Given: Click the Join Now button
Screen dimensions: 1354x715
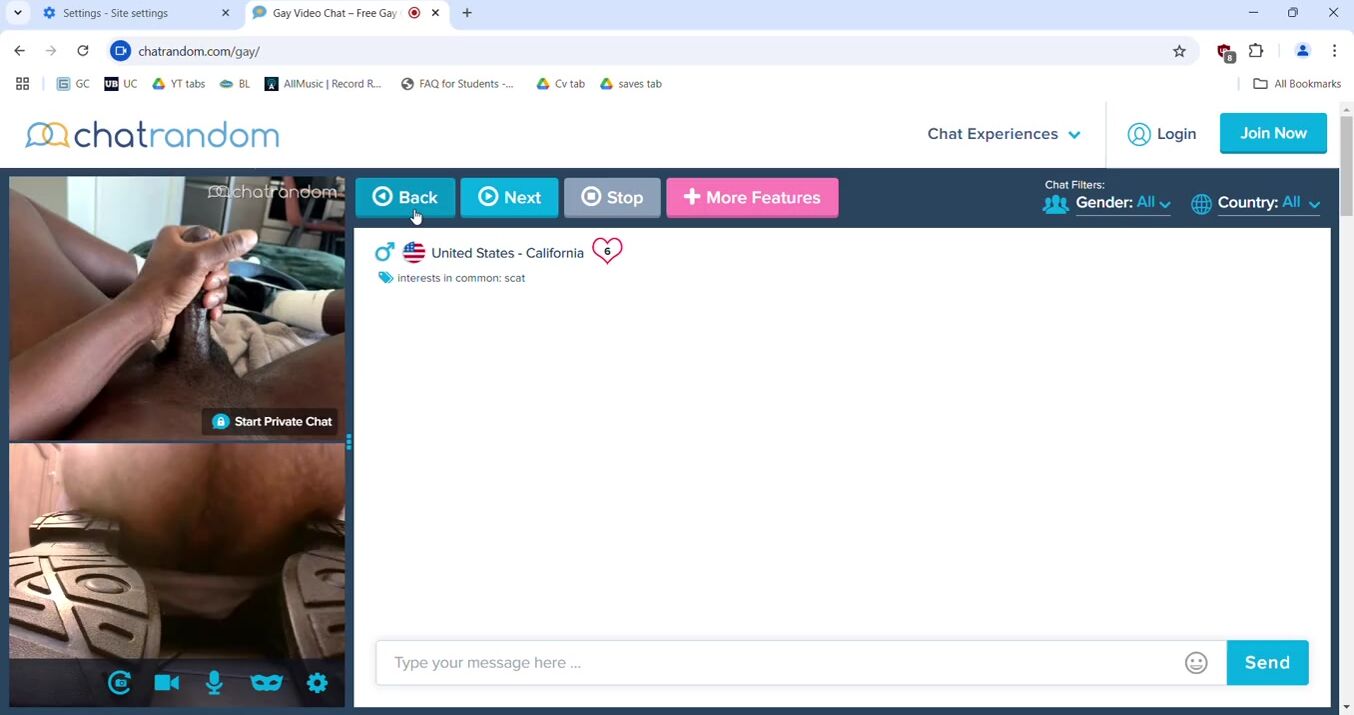Looking at the screenshot, I should pos(1273,133).
